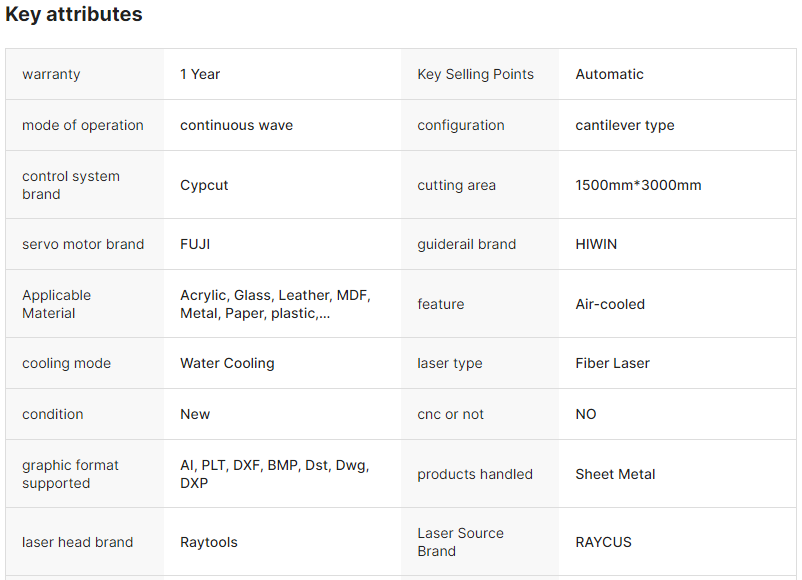Select the "Sheet Metal" products handled value
Viewport: 802px width, 580px height.
615,474
